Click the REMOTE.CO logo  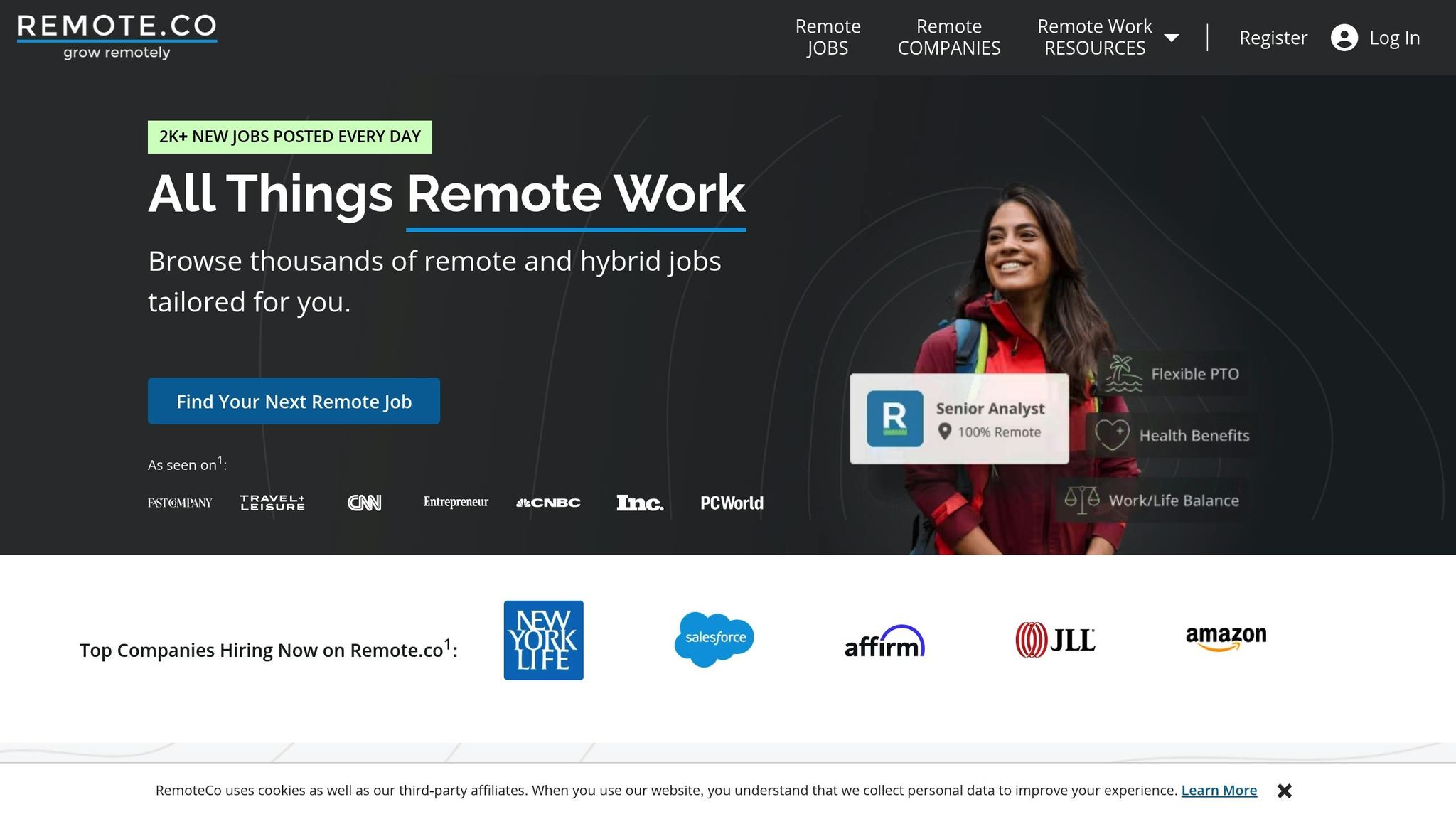[x=116, y=34]
